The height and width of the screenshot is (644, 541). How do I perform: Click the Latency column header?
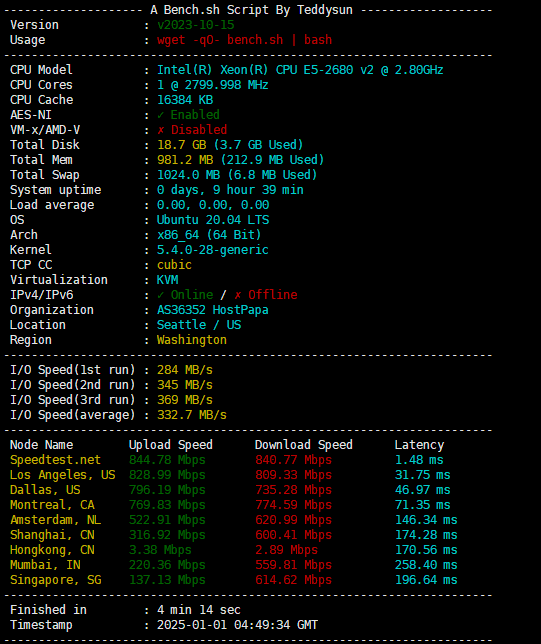(x=419, y=445)
